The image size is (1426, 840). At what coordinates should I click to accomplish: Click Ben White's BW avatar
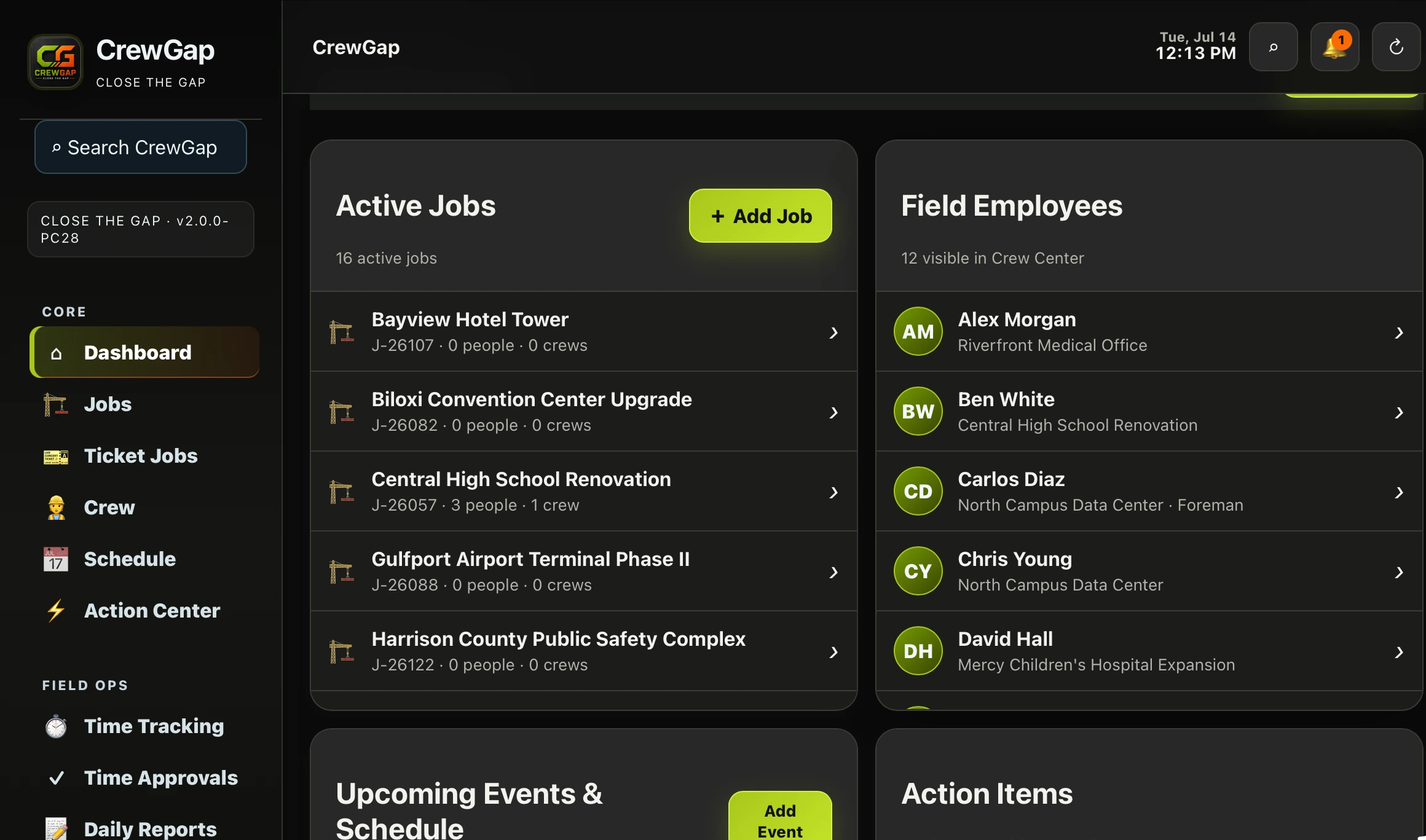[918, 412]
